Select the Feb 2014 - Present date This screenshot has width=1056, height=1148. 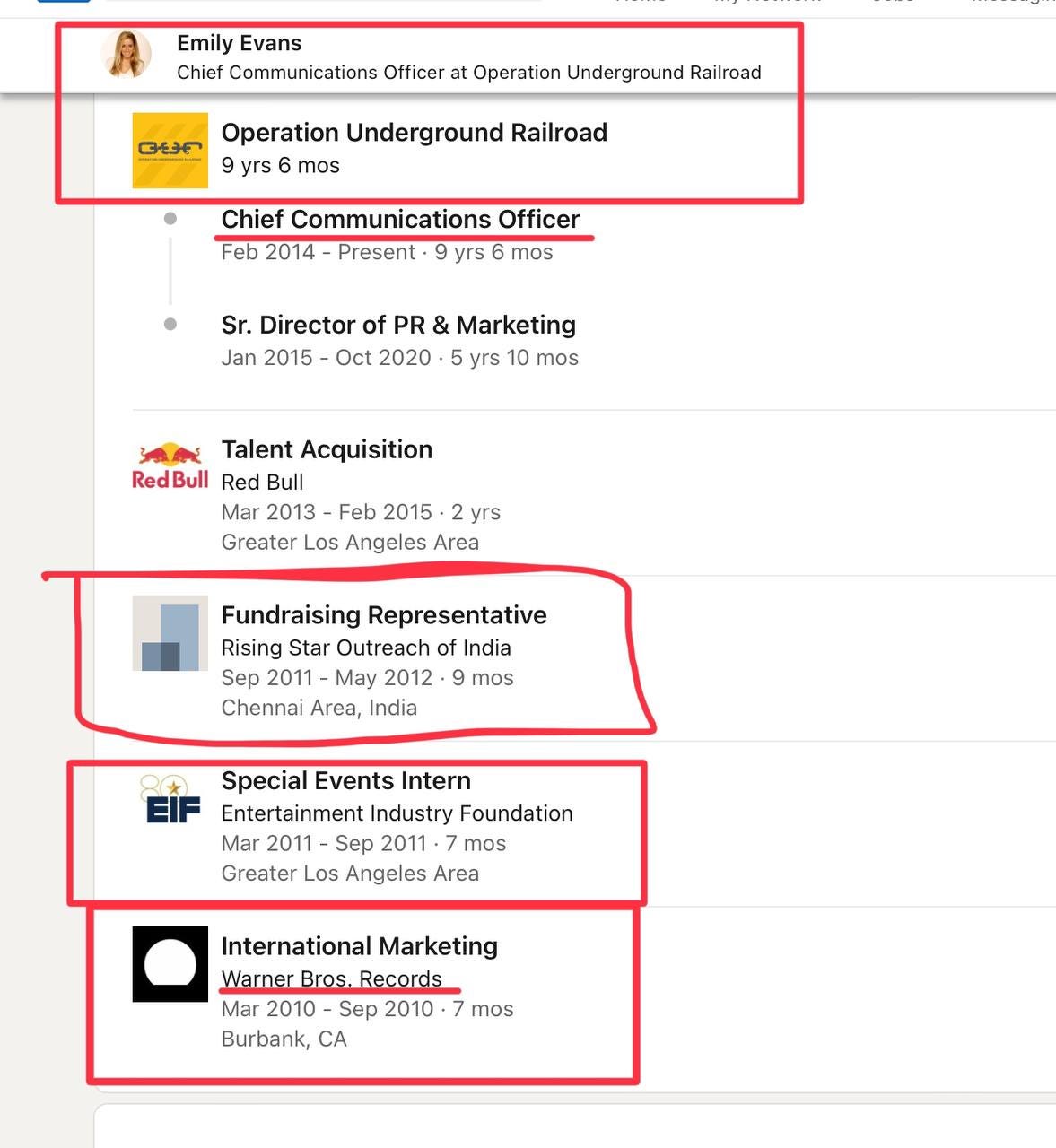coord(319,252)
